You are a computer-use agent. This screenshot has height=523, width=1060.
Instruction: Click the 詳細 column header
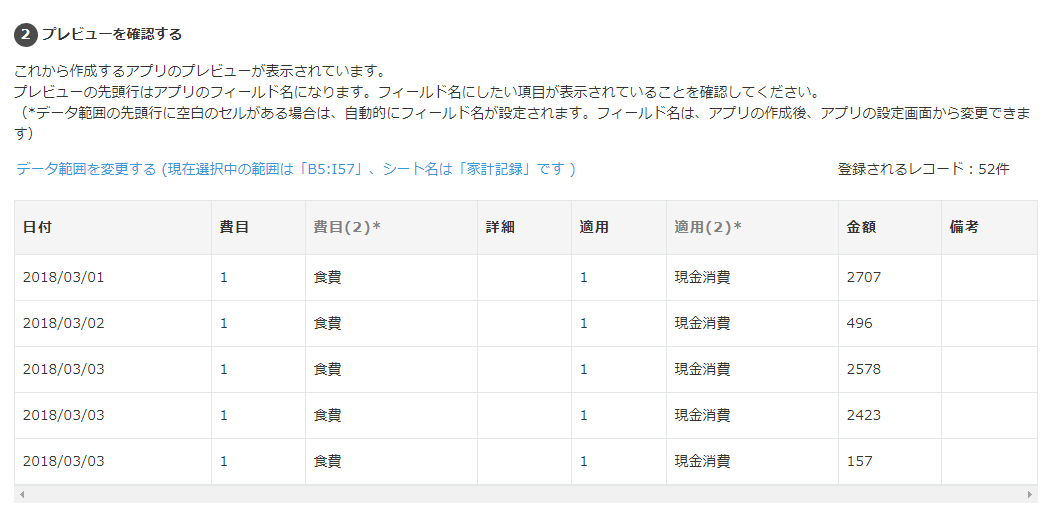pos(525,228)
